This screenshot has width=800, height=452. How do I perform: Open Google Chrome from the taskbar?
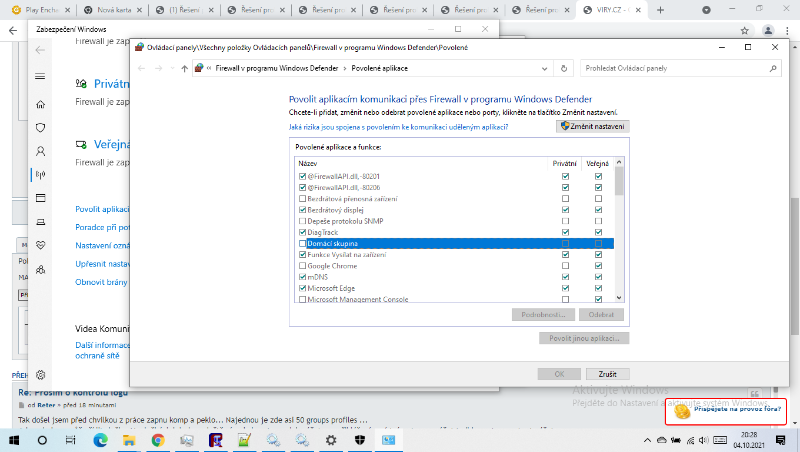coord(158,440)
